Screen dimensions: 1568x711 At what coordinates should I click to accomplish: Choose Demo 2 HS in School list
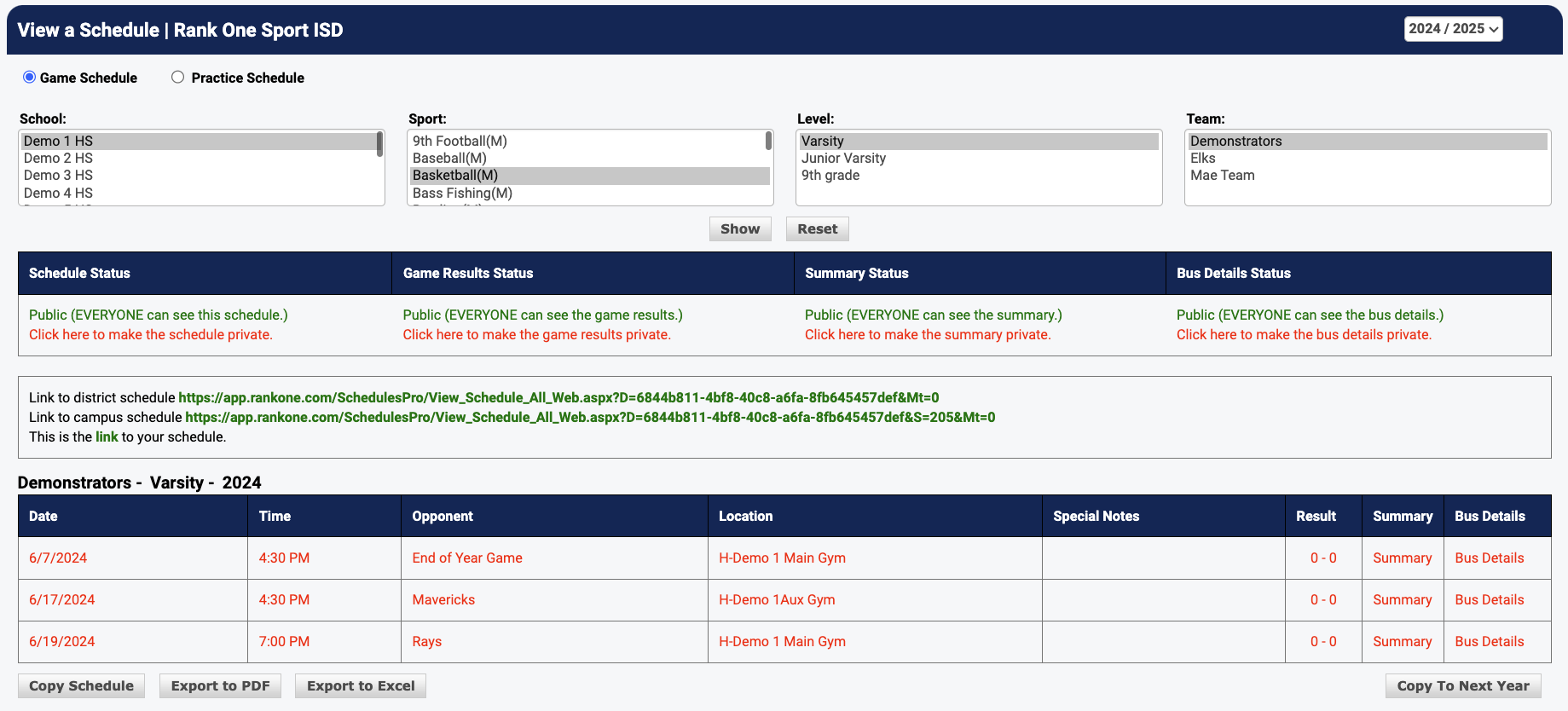tap(198, 158)
